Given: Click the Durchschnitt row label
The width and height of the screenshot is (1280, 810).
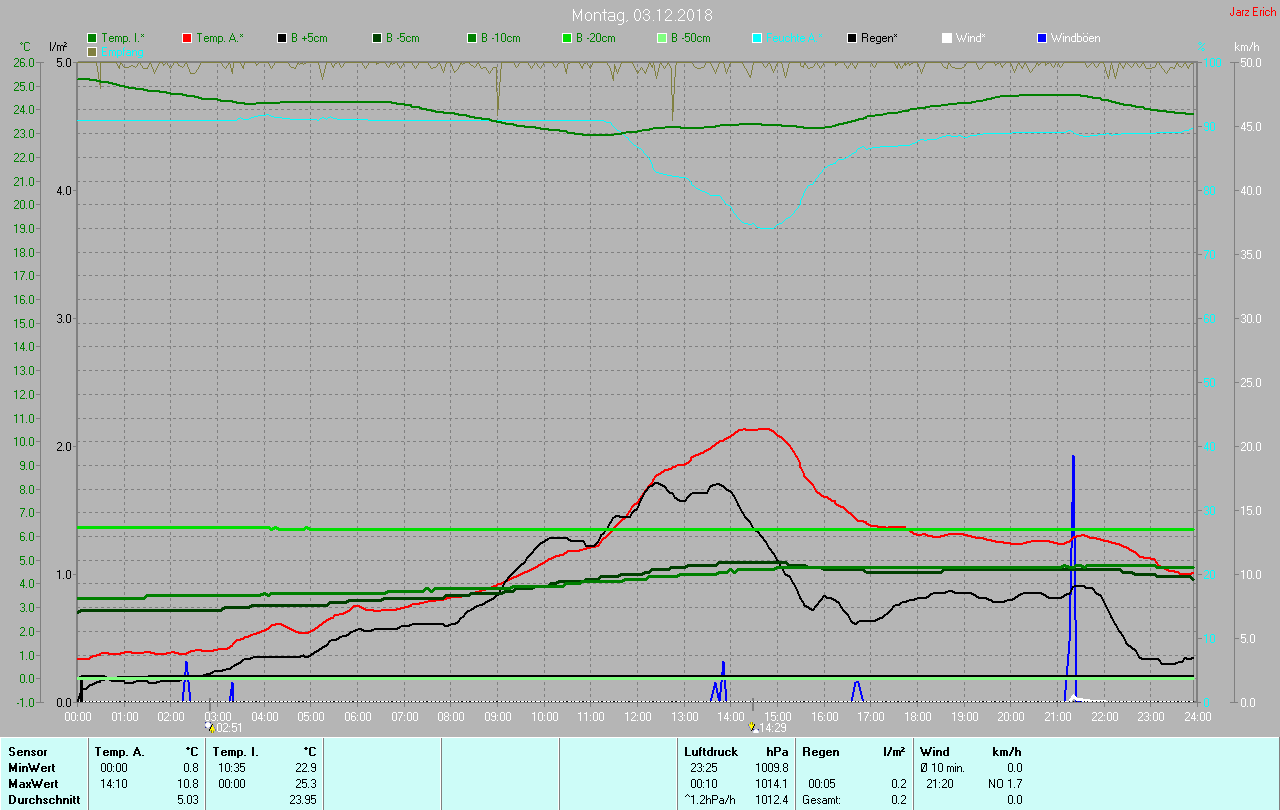Looking at the screenshot, I should tap(44, 800).
